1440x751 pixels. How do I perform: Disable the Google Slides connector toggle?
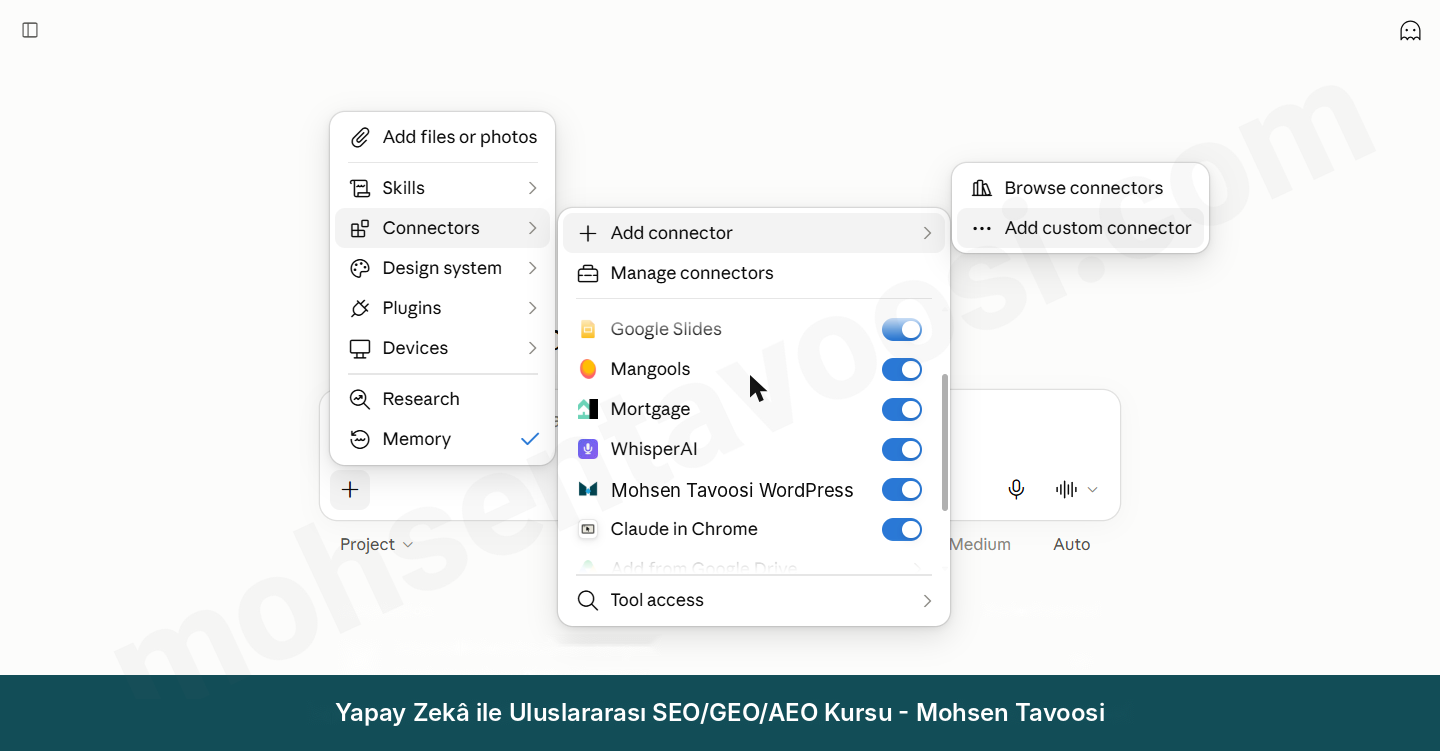(902, 329)
